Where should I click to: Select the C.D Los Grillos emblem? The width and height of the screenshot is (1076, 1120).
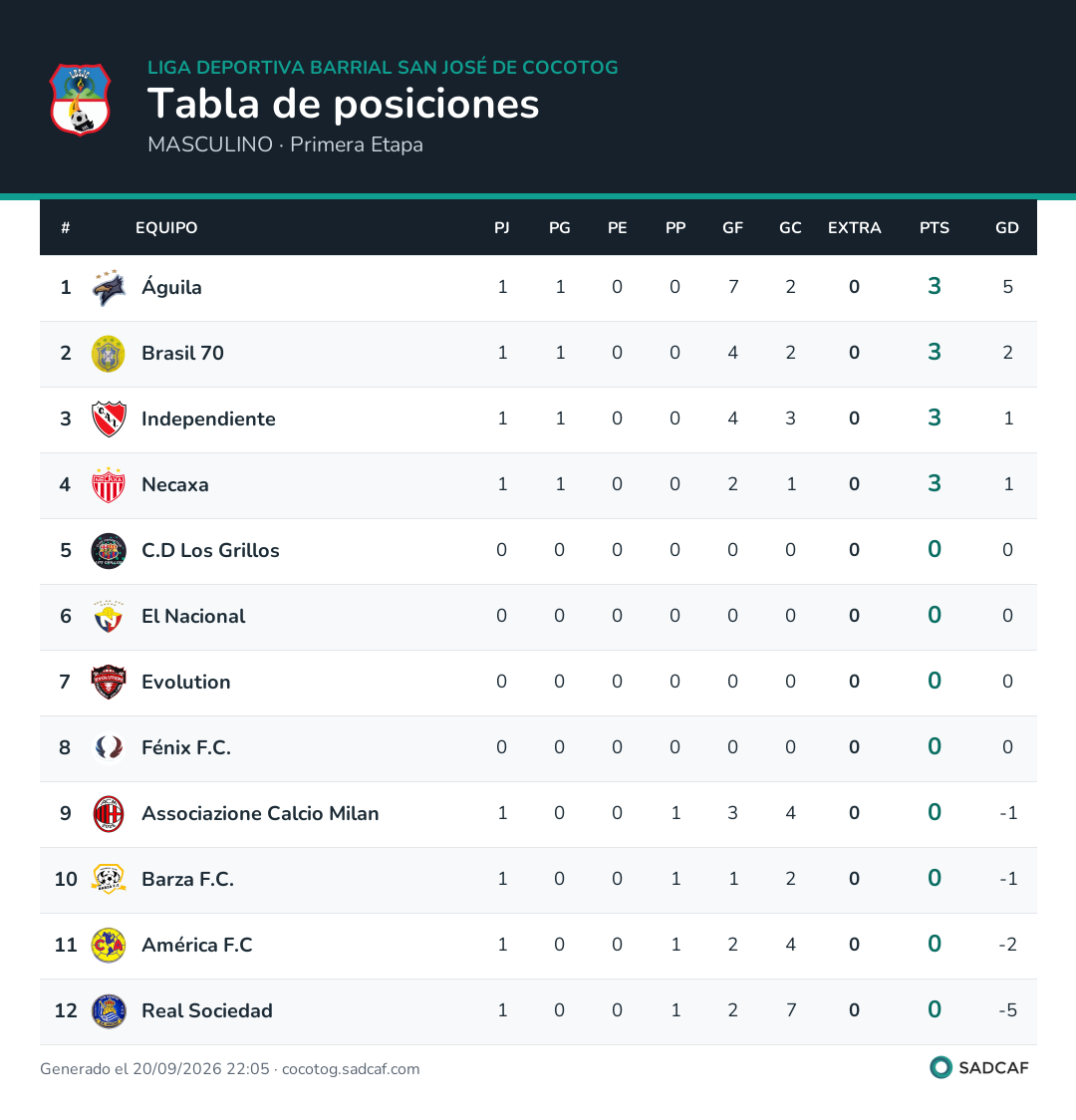point(109,550)
